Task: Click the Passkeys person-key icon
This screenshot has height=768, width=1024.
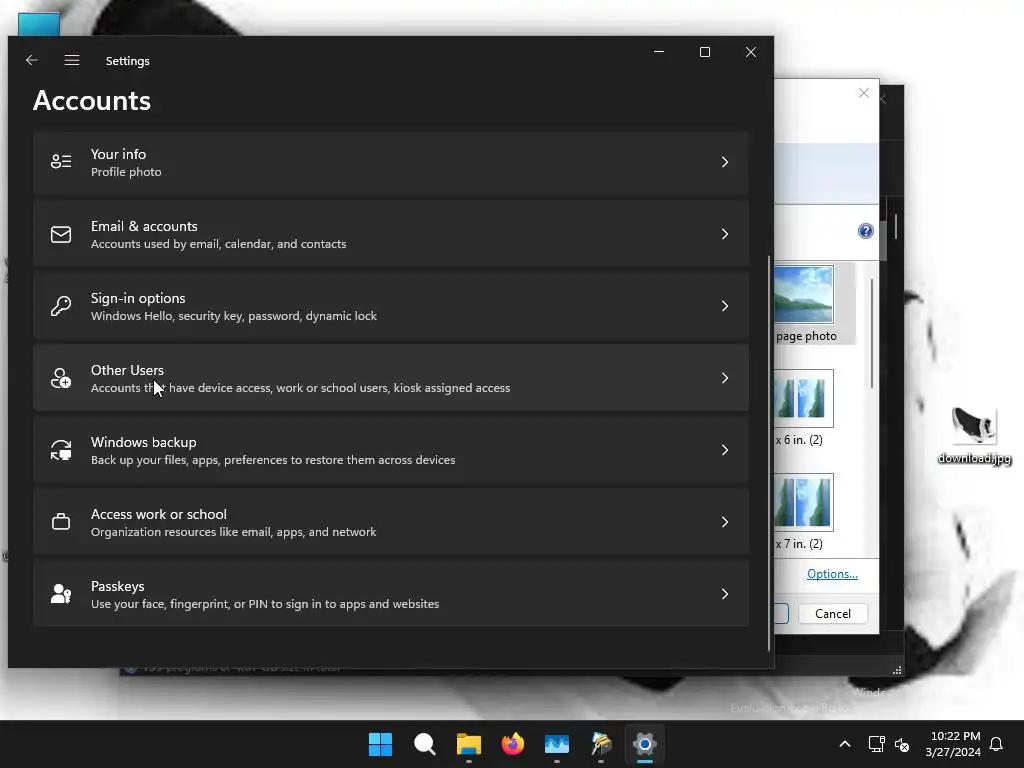Action: coord(61,594)
